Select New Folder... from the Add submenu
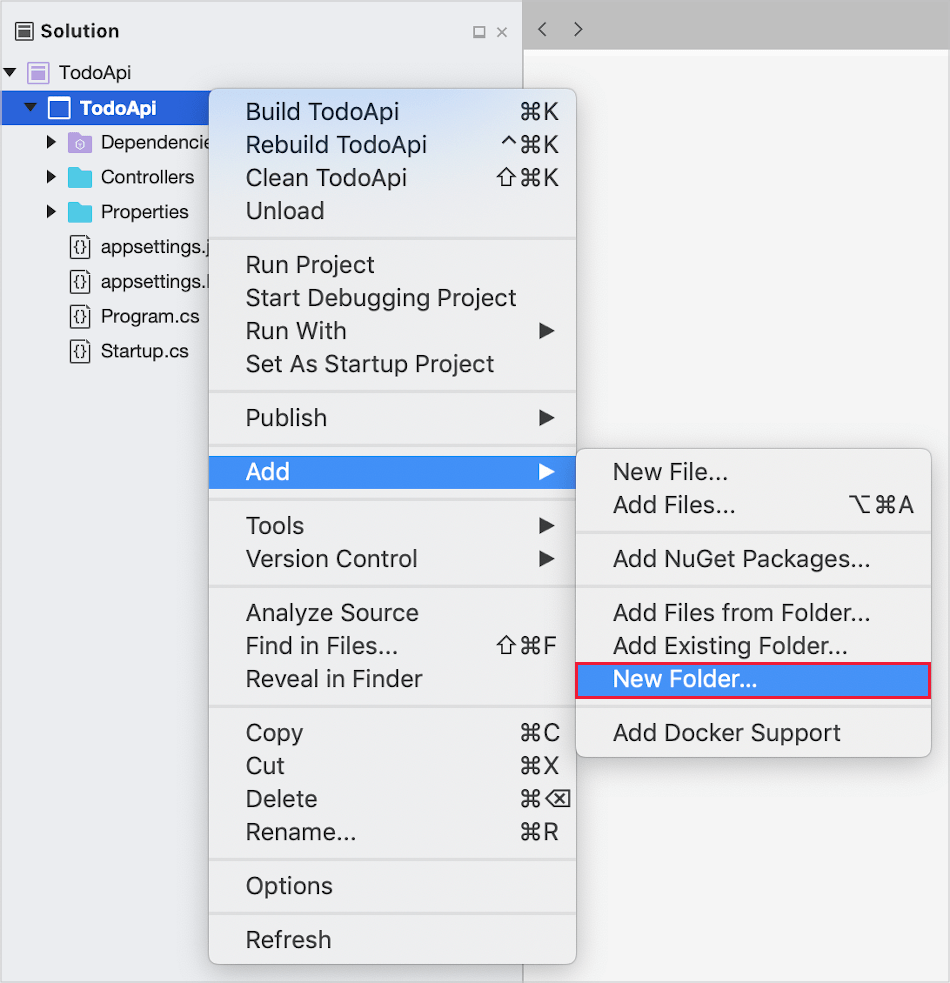 tap(685, 680)
